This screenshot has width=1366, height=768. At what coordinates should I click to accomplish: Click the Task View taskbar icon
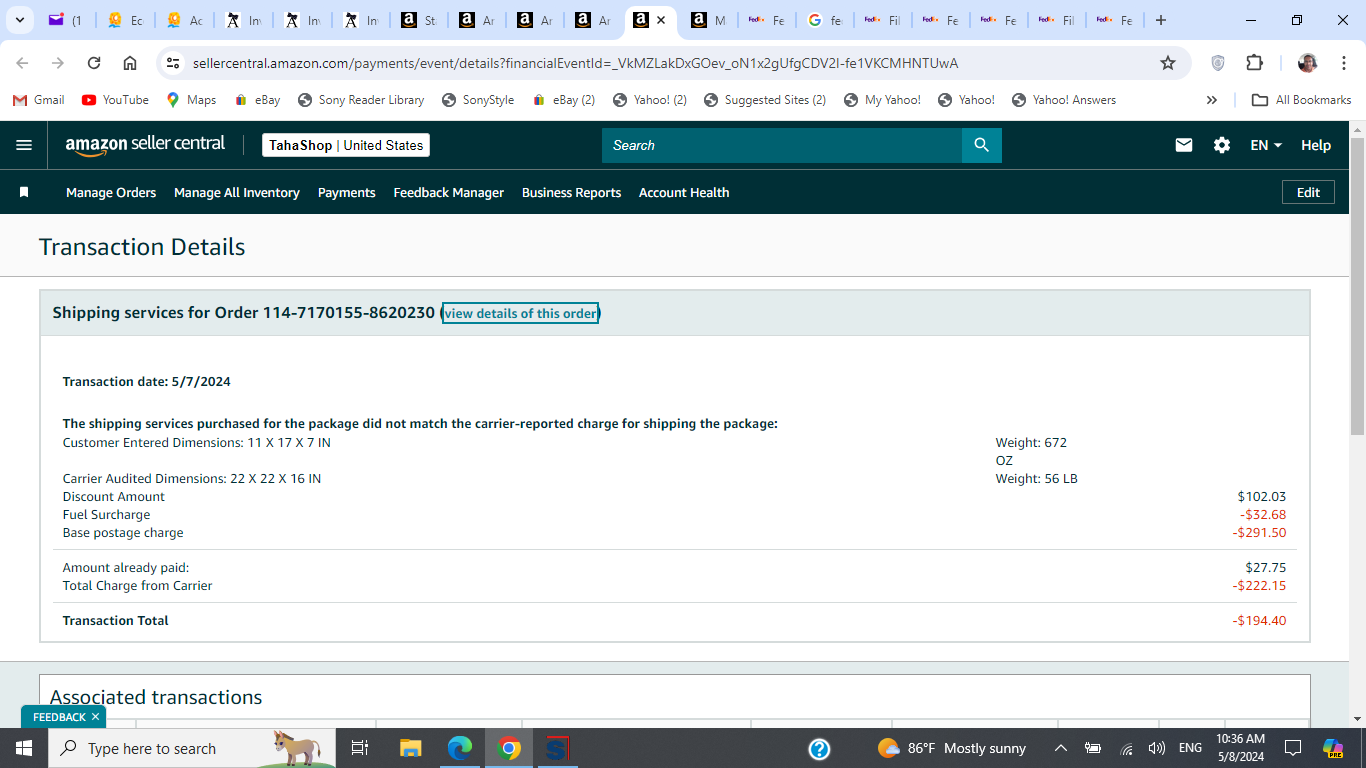(x=360, y=748)
